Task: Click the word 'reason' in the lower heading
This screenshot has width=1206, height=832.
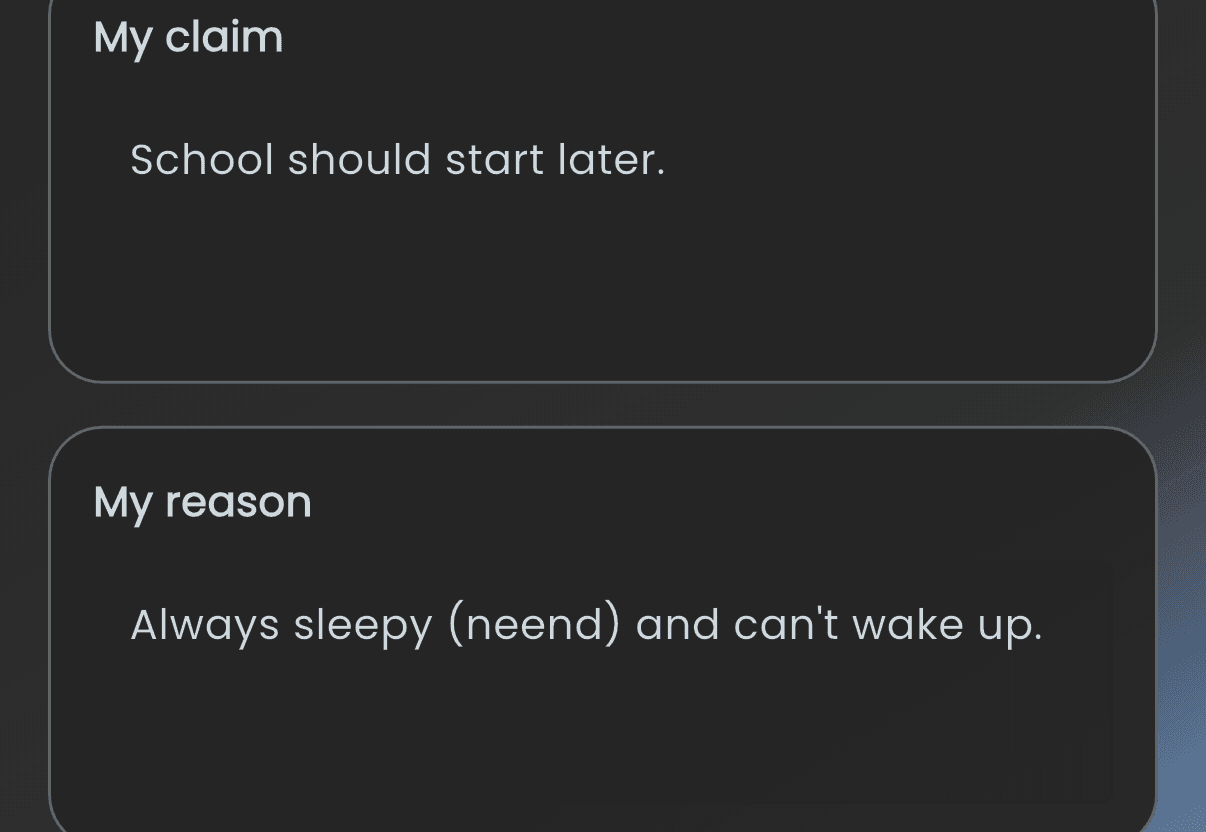Action: [x=238, y=501]
